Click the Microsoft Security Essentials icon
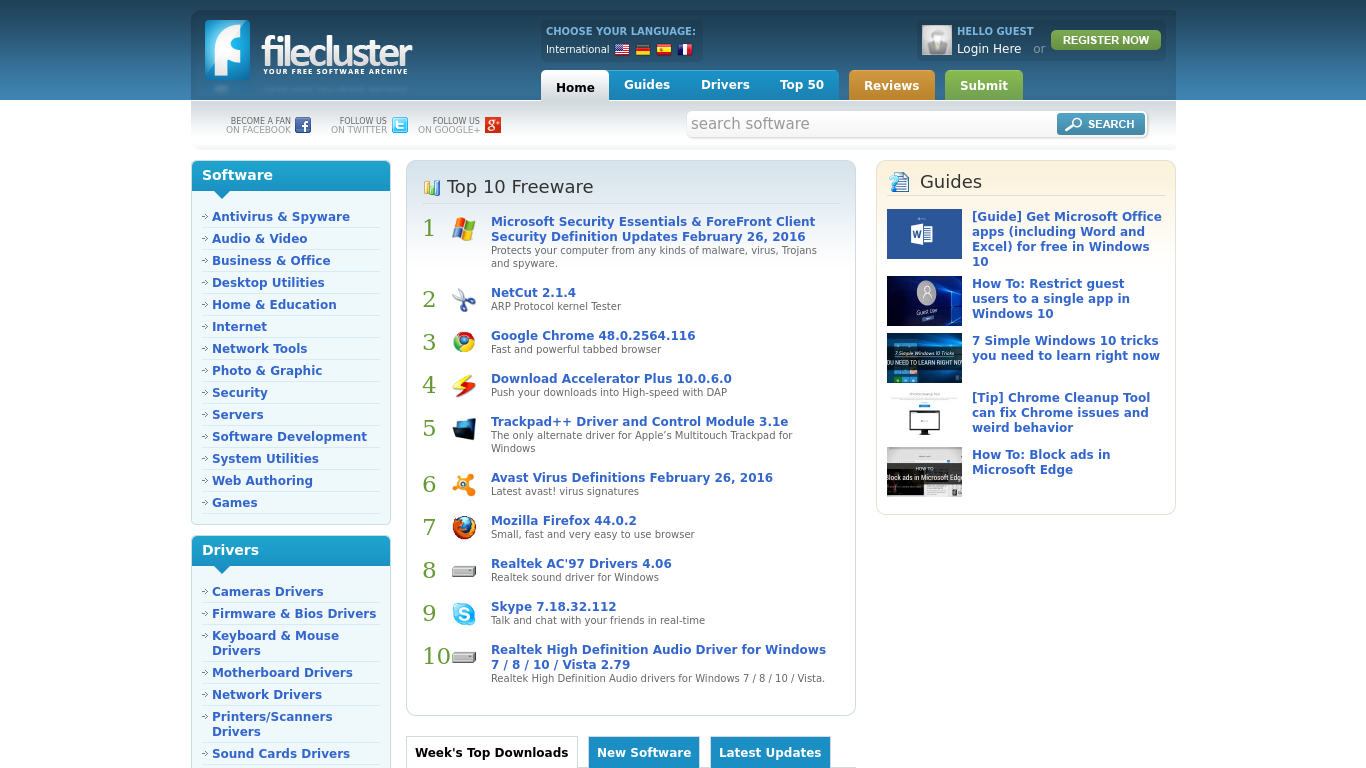The image size is (1366, 768). 464,229
